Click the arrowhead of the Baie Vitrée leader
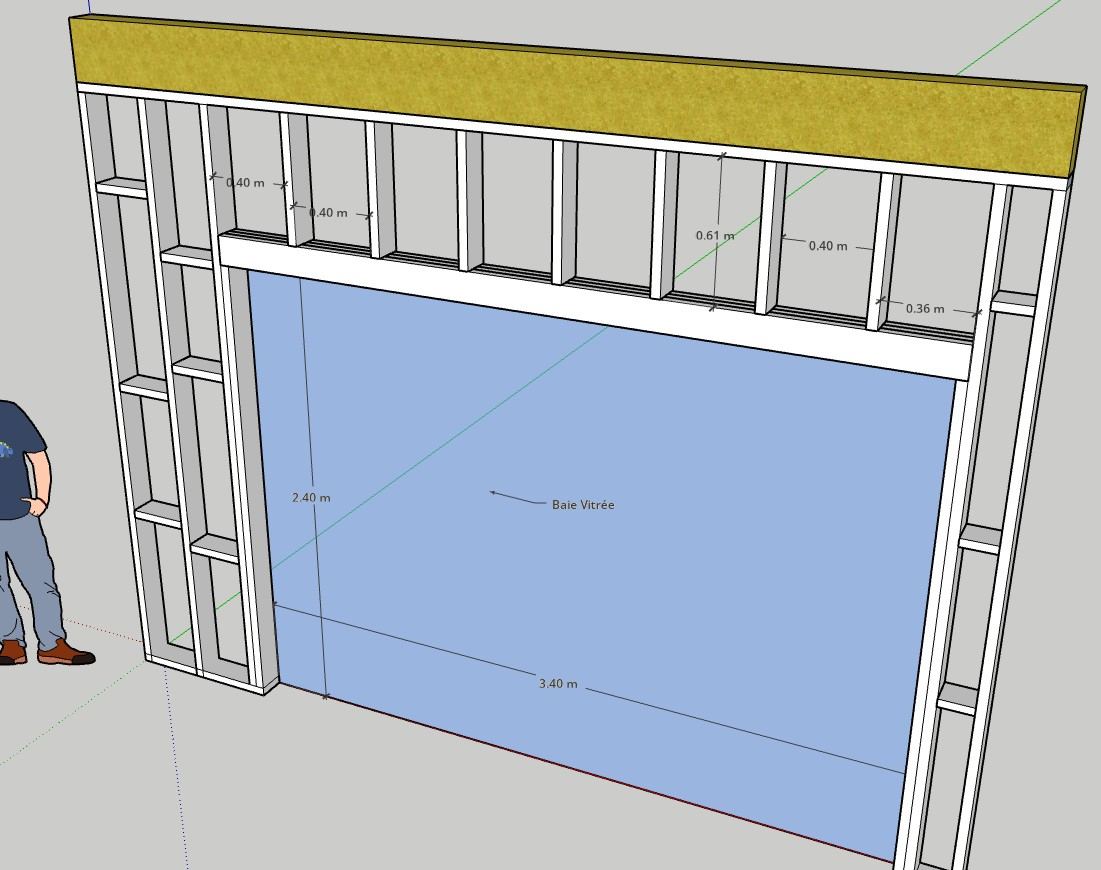 click(x=492, y=492)
